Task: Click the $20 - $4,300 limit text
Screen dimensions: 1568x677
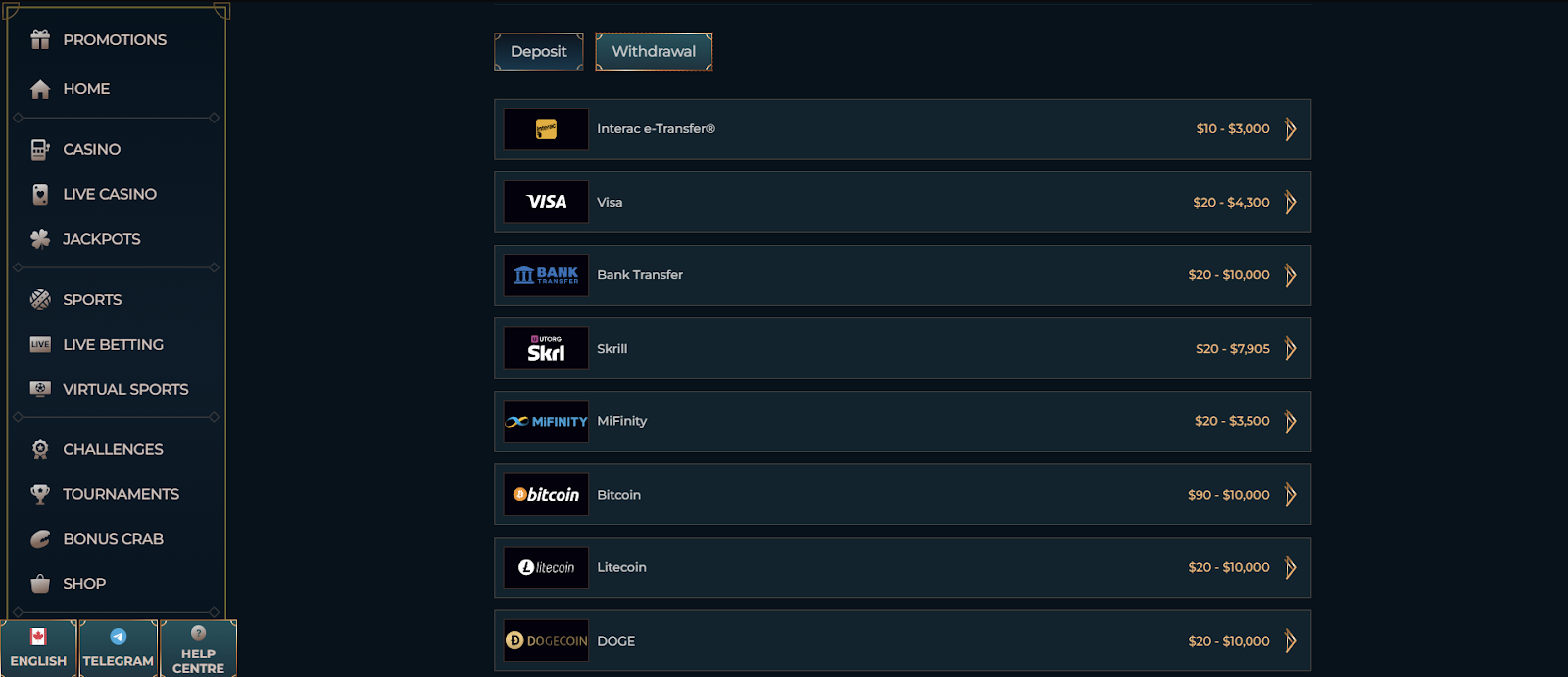Action: 1231,202
